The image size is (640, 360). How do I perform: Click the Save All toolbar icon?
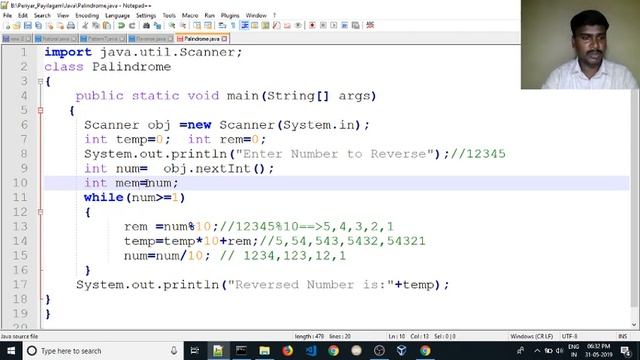(38, 25)
